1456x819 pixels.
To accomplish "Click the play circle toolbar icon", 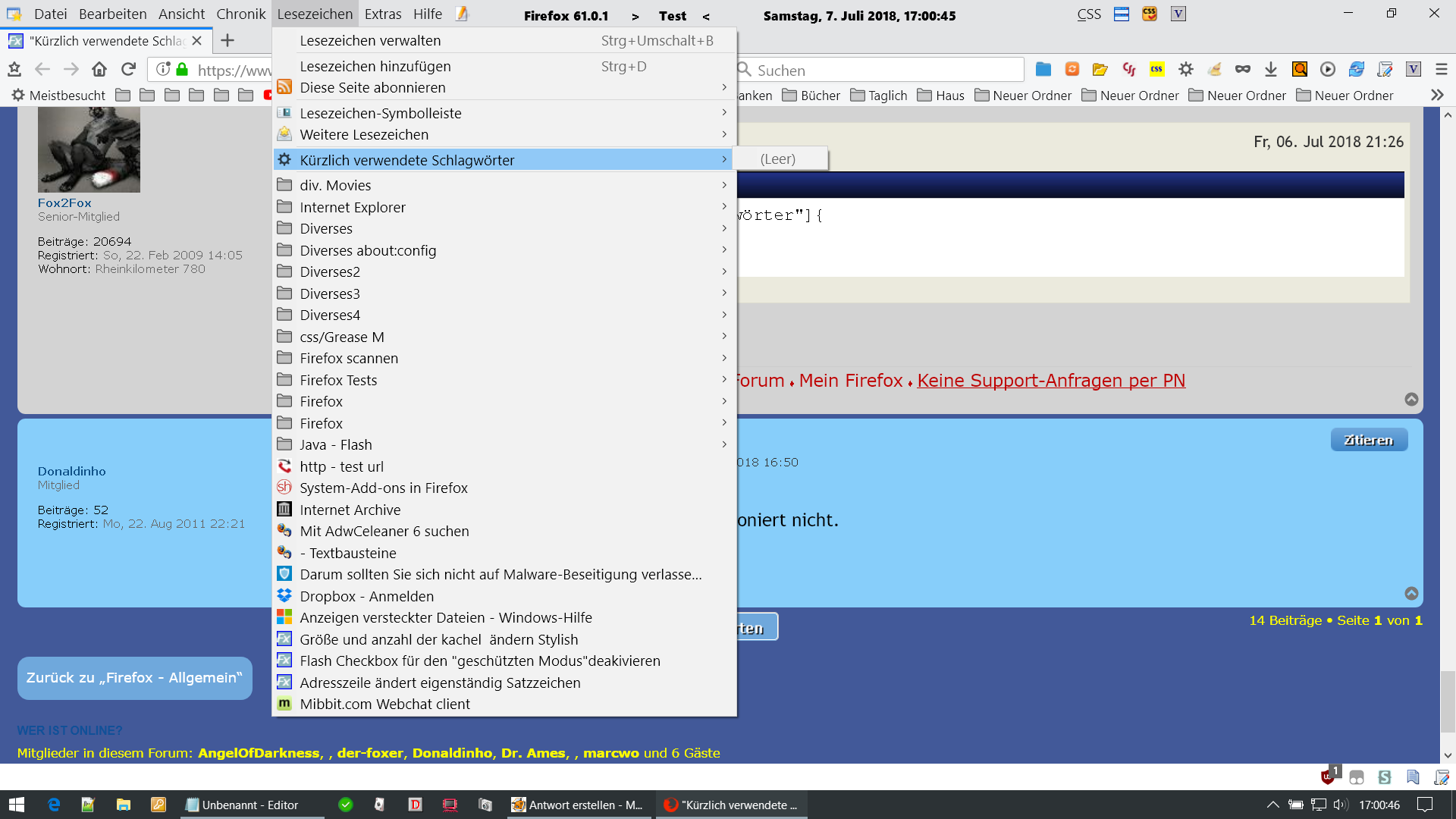I will (x=1328, y=70).
